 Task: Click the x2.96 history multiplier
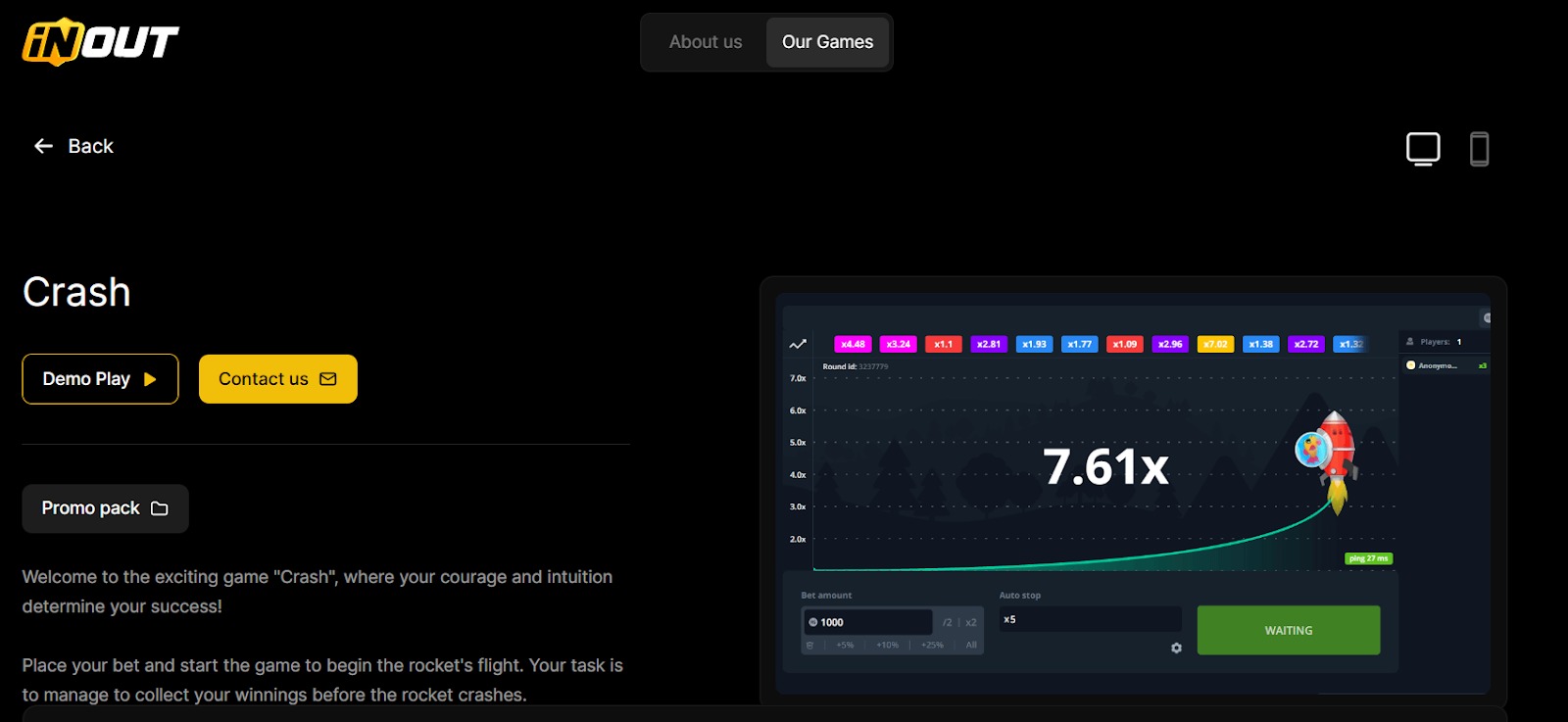pos(1170,344)
